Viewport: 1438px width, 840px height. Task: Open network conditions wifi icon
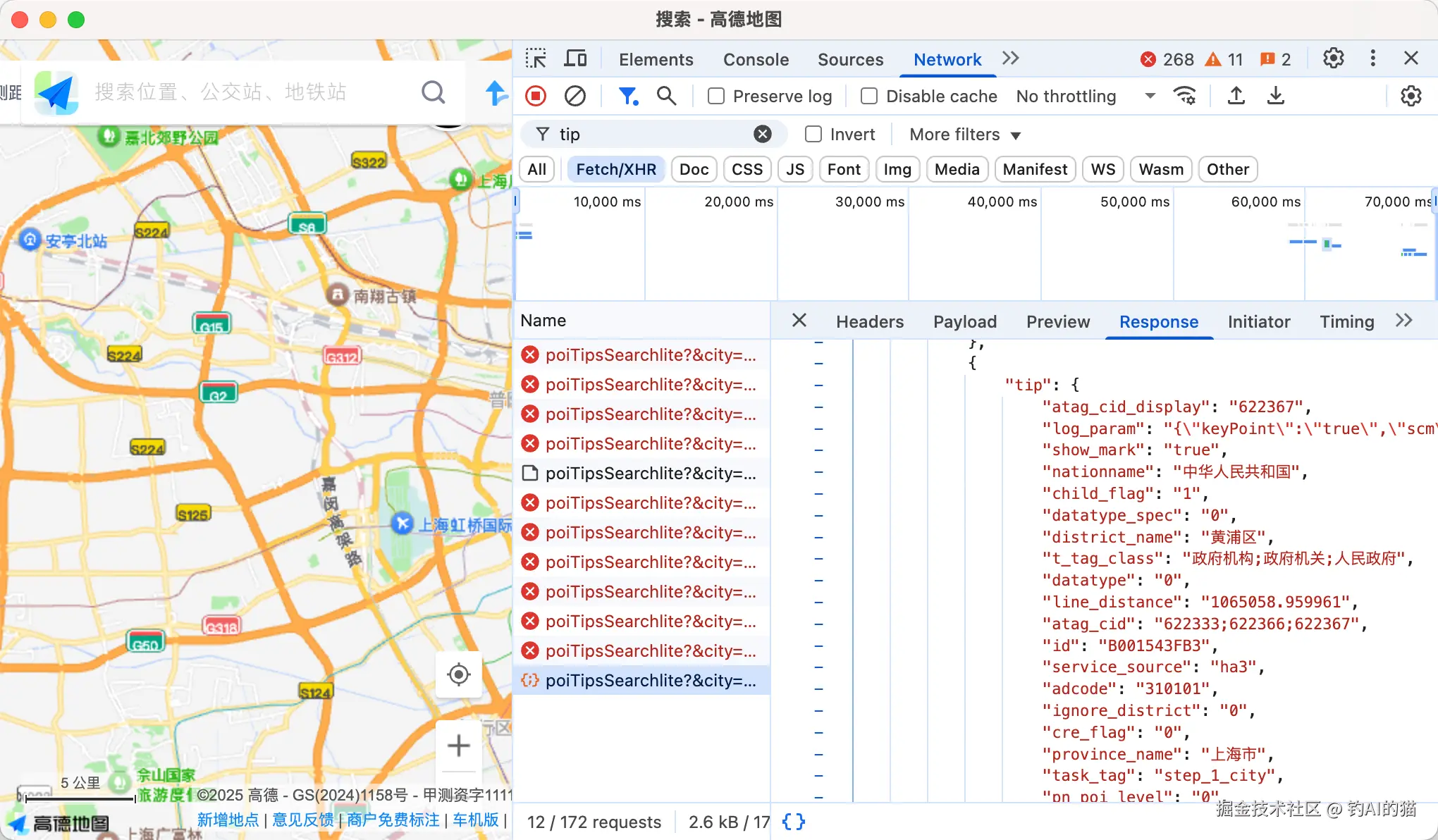1184,96
